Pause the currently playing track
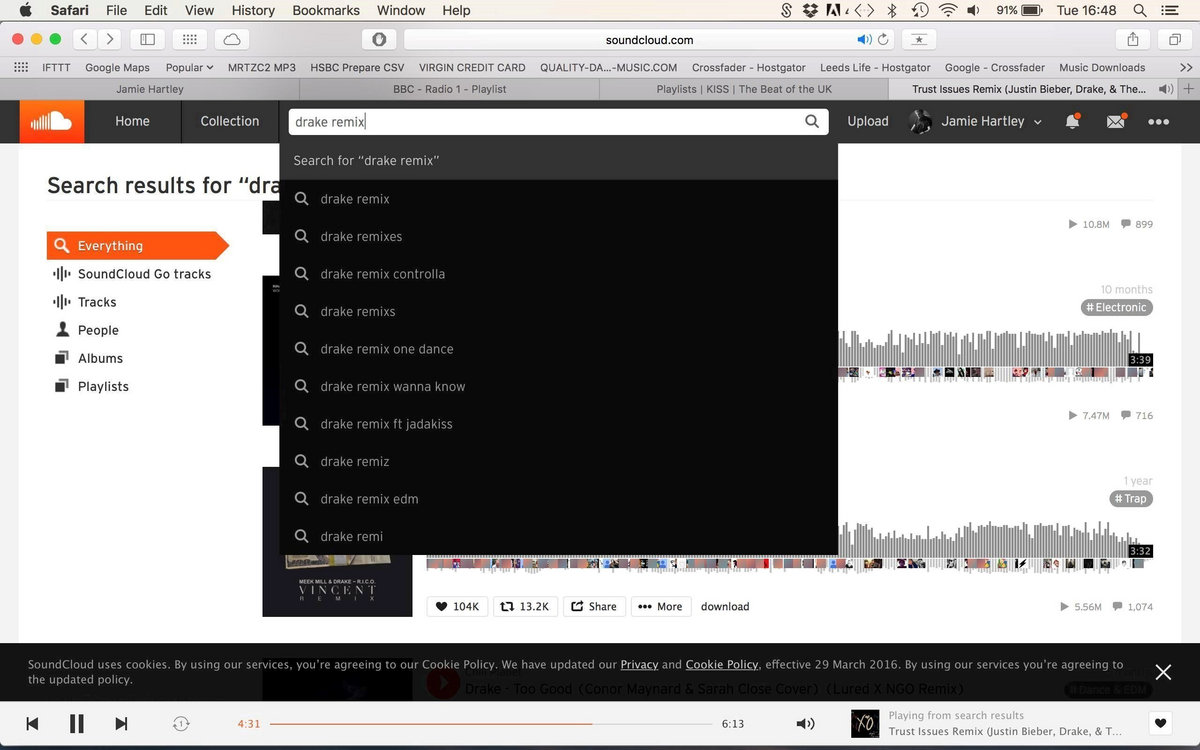This screenshot has width=1200, height=750. point(76,724)
